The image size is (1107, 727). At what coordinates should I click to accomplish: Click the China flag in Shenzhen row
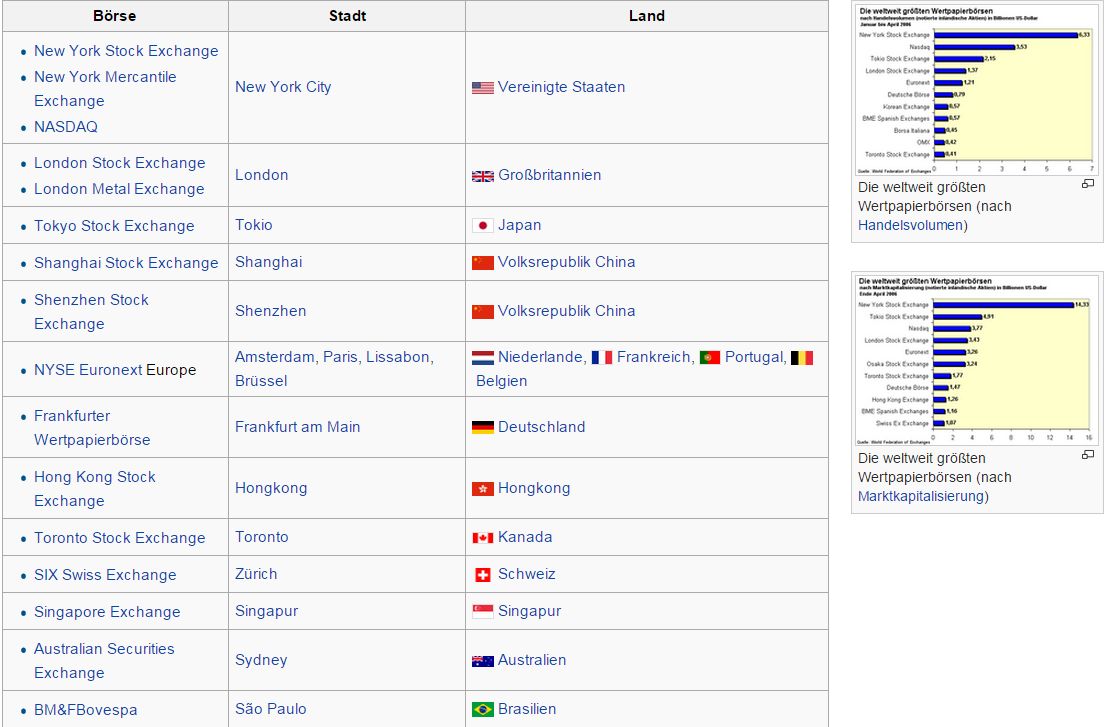click(483, 311)
